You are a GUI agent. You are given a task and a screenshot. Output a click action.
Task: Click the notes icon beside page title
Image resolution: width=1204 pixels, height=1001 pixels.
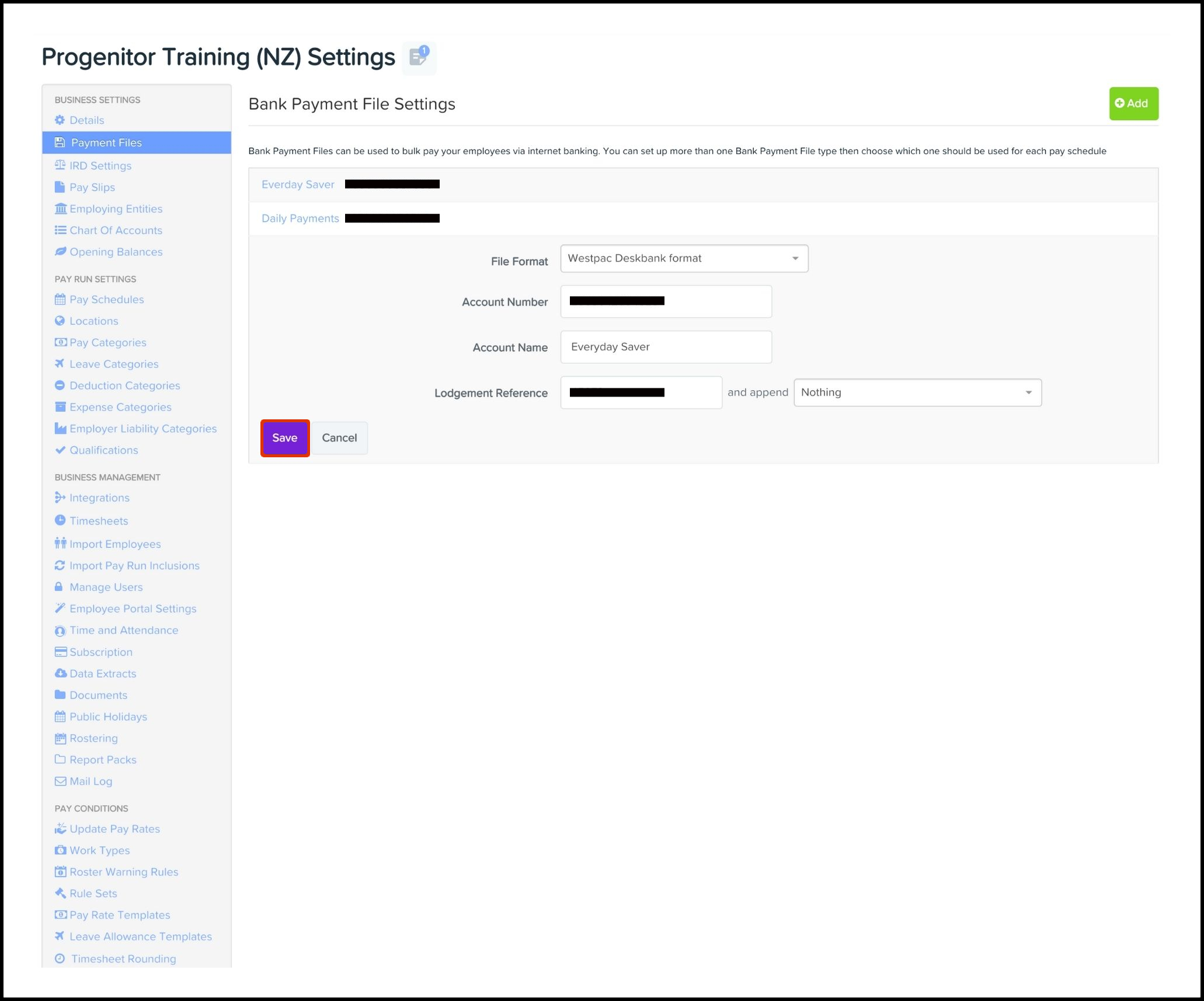pyautogui.click(x=419, y=57)
